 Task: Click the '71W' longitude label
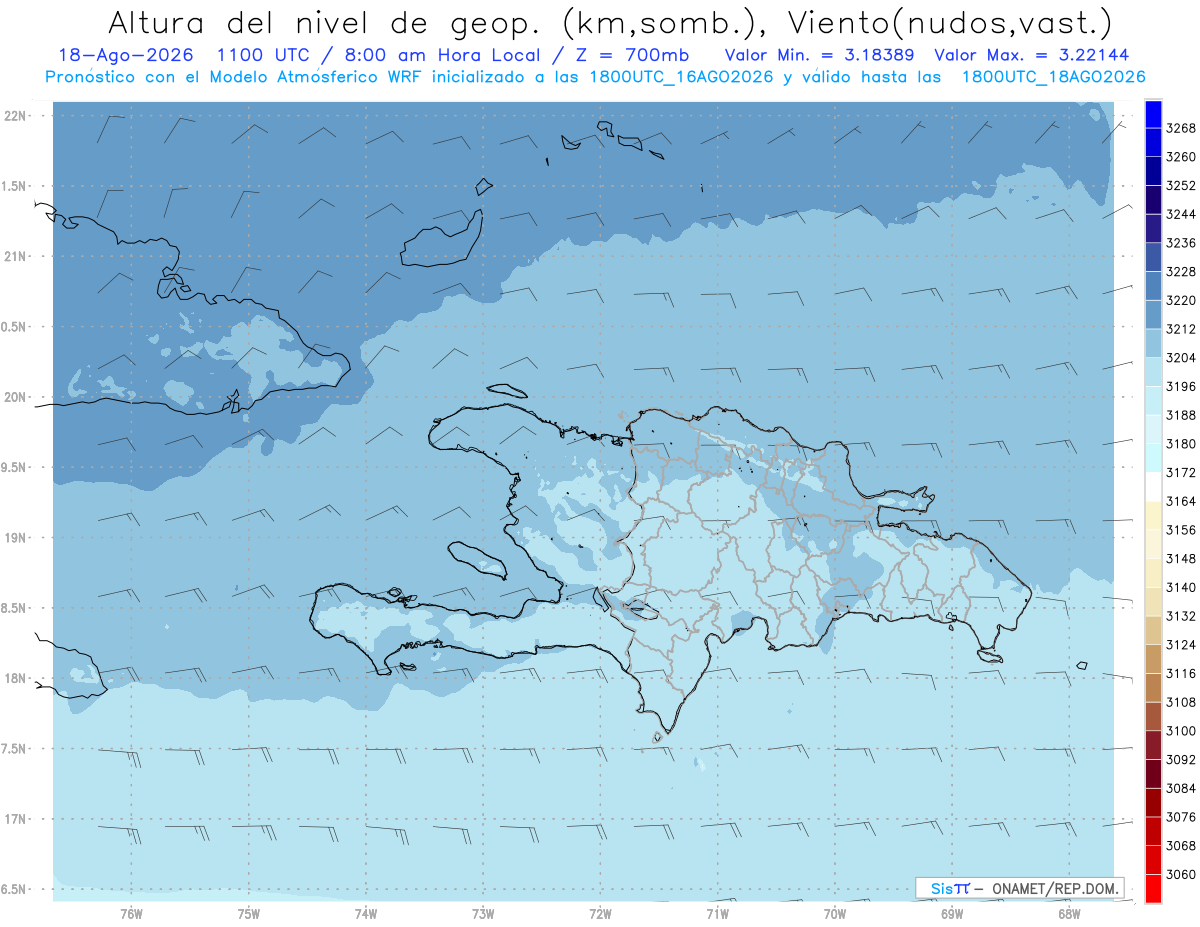click(x=717, y=915)
